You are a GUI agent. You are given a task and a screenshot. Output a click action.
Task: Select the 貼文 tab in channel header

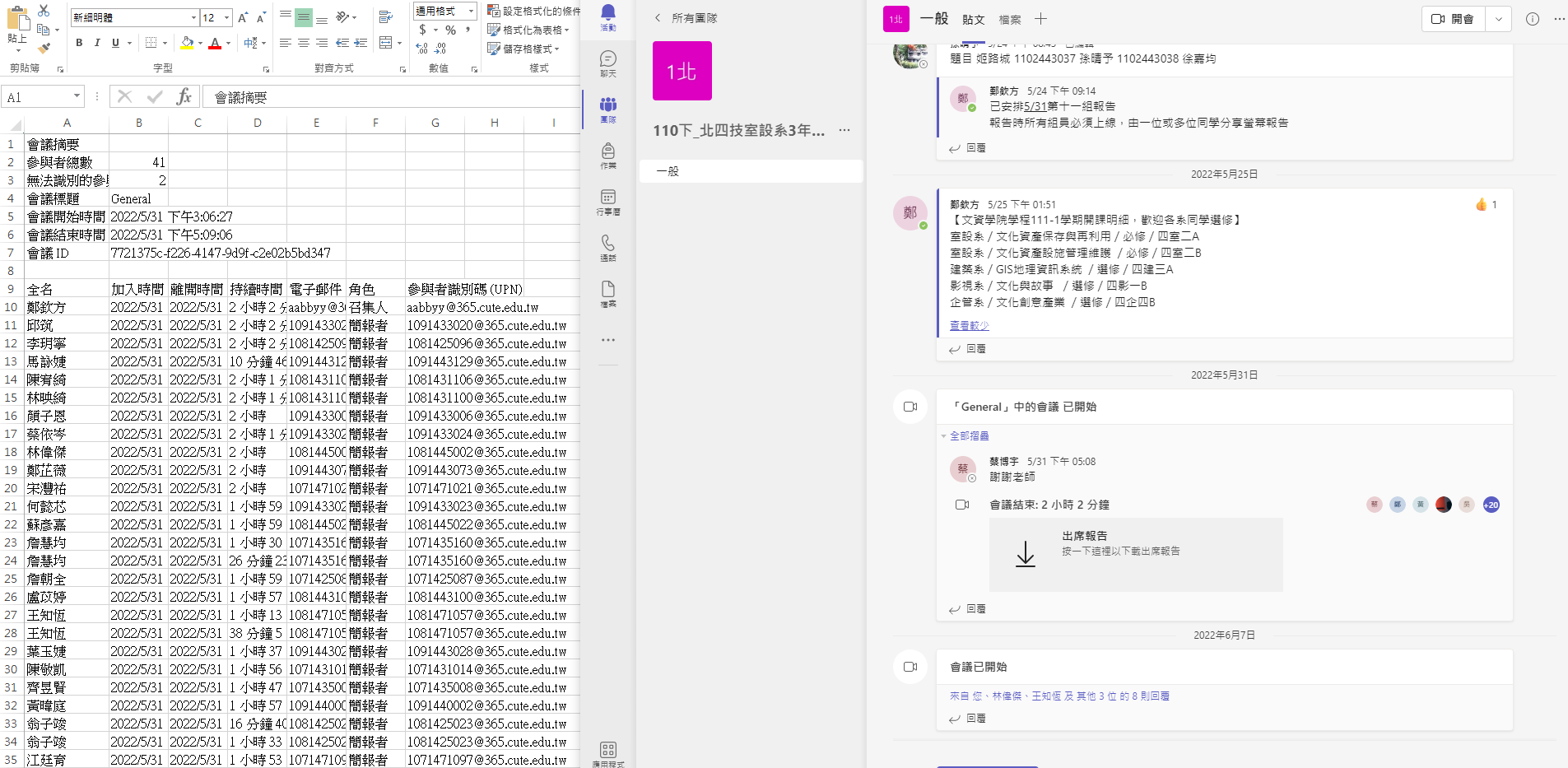pyautogui.click(x=973, y=20)
